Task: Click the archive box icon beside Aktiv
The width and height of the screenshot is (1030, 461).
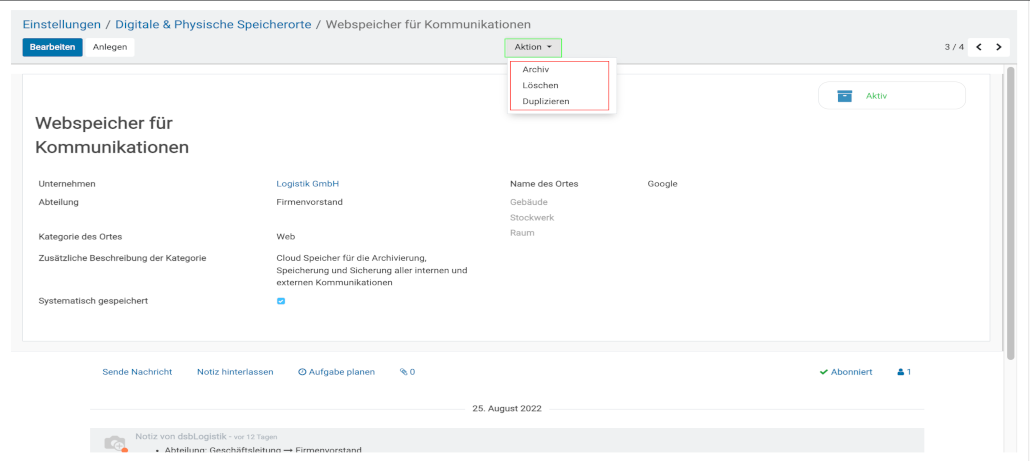Action: pyautogui.click(x=845, y=96)
